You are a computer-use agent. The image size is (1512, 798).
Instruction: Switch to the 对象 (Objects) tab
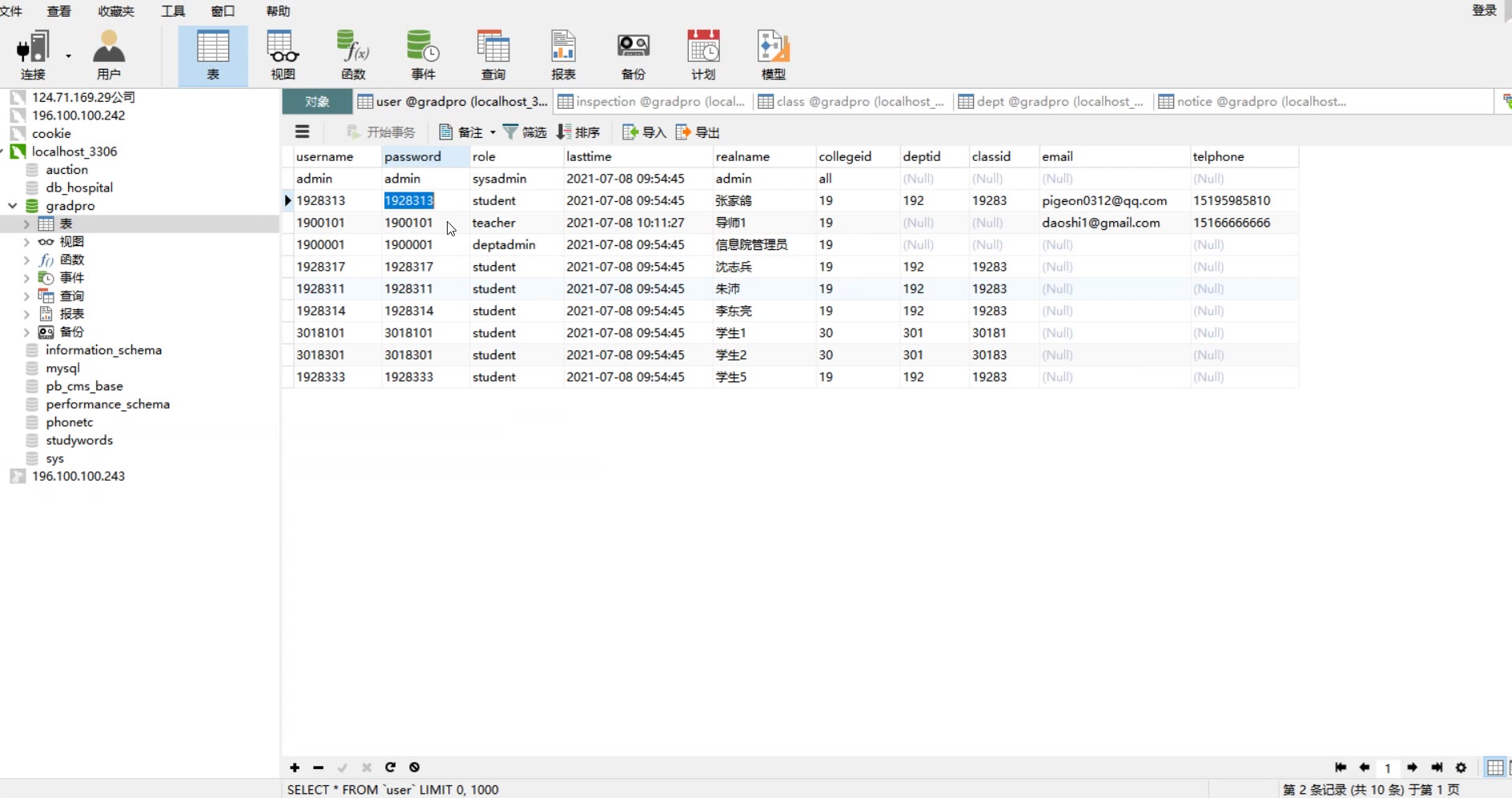tap(317, 102)
